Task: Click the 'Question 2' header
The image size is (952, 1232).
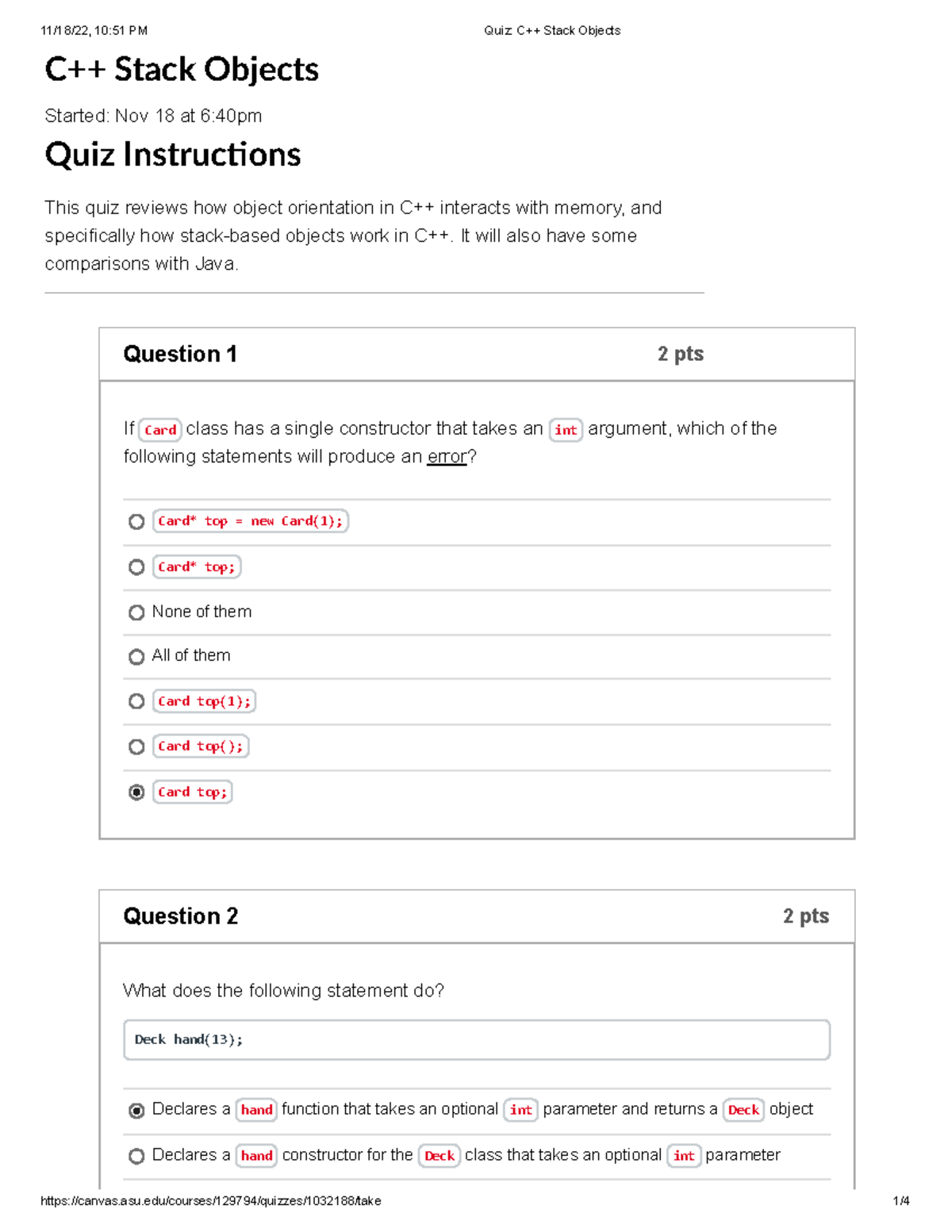Action: coord(180,916)
